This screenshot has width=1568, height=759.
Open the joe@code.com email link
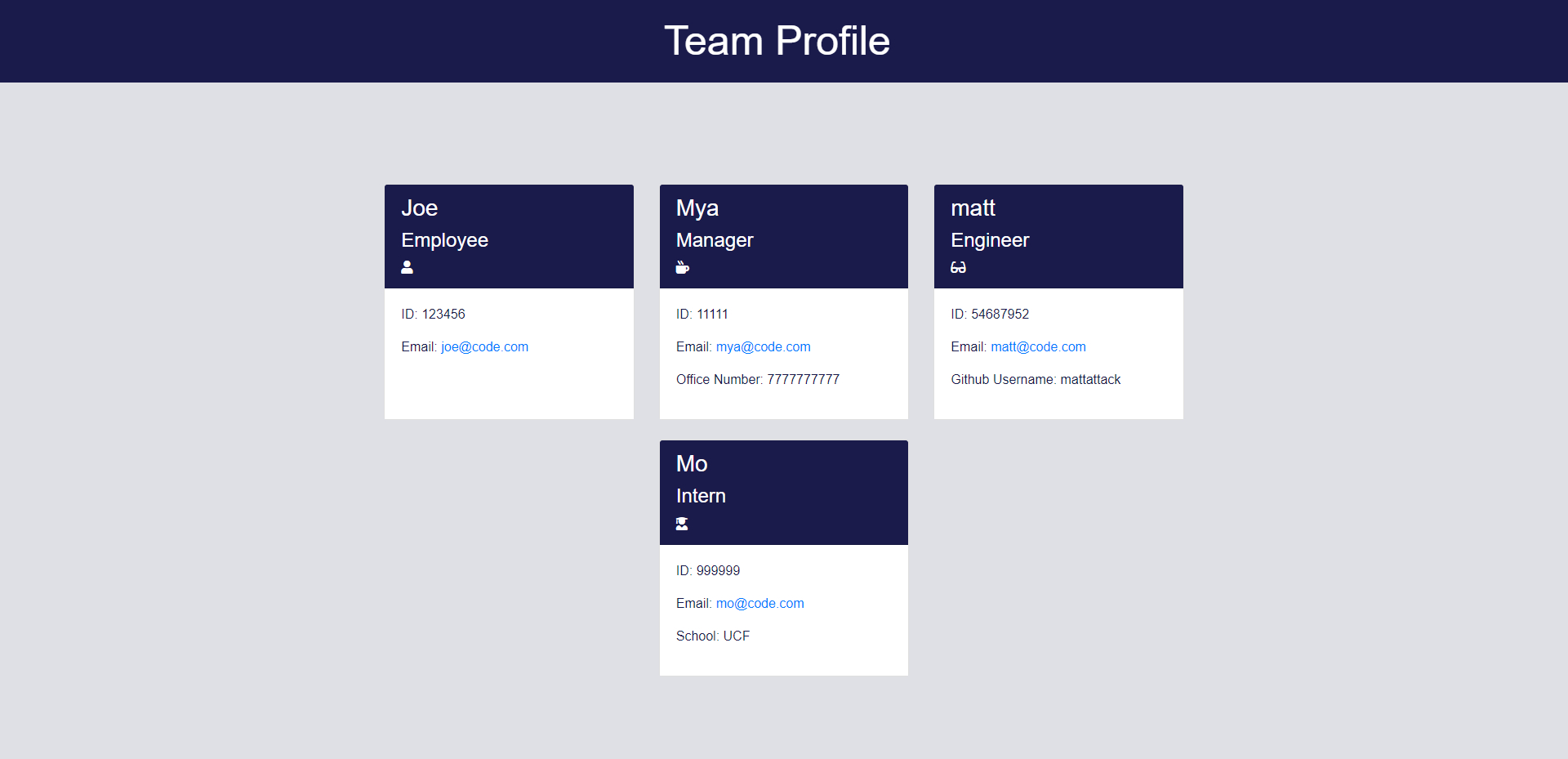[x=483, y=346]
